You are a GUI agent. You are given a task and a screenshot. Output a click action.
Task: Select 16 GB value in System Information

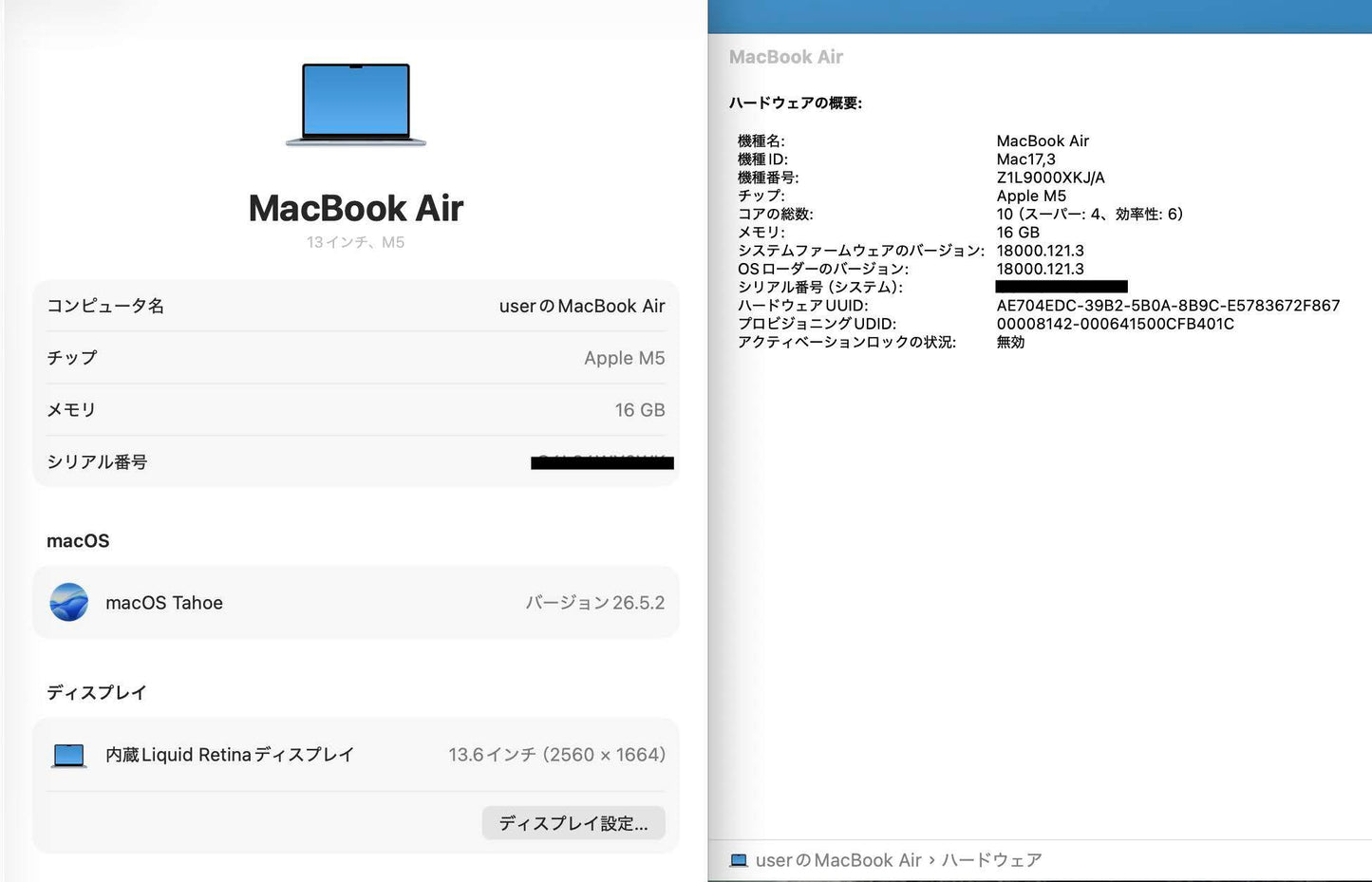1018,233
